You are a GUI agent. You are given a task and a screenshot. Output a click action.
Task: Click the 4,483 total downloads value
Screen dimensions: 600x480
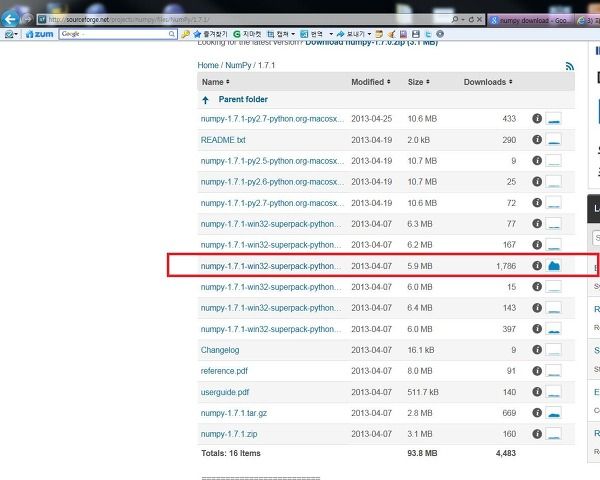506,453
